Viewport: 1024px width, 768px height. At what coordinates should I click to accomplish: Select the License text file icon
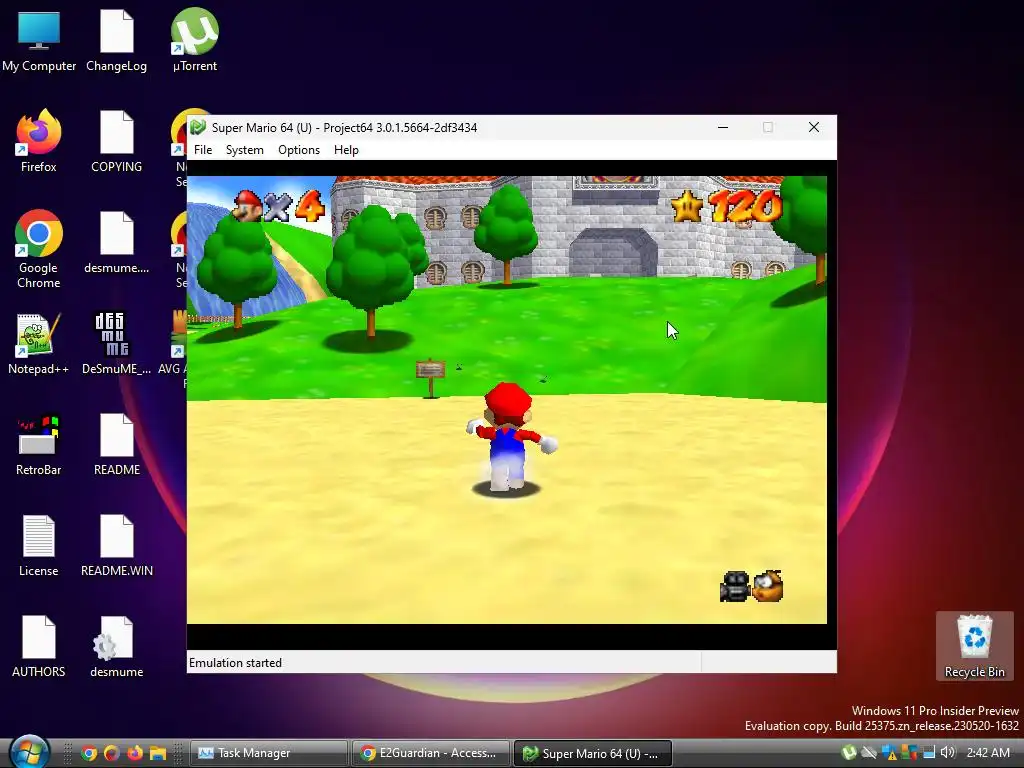(x=39, y=546)
